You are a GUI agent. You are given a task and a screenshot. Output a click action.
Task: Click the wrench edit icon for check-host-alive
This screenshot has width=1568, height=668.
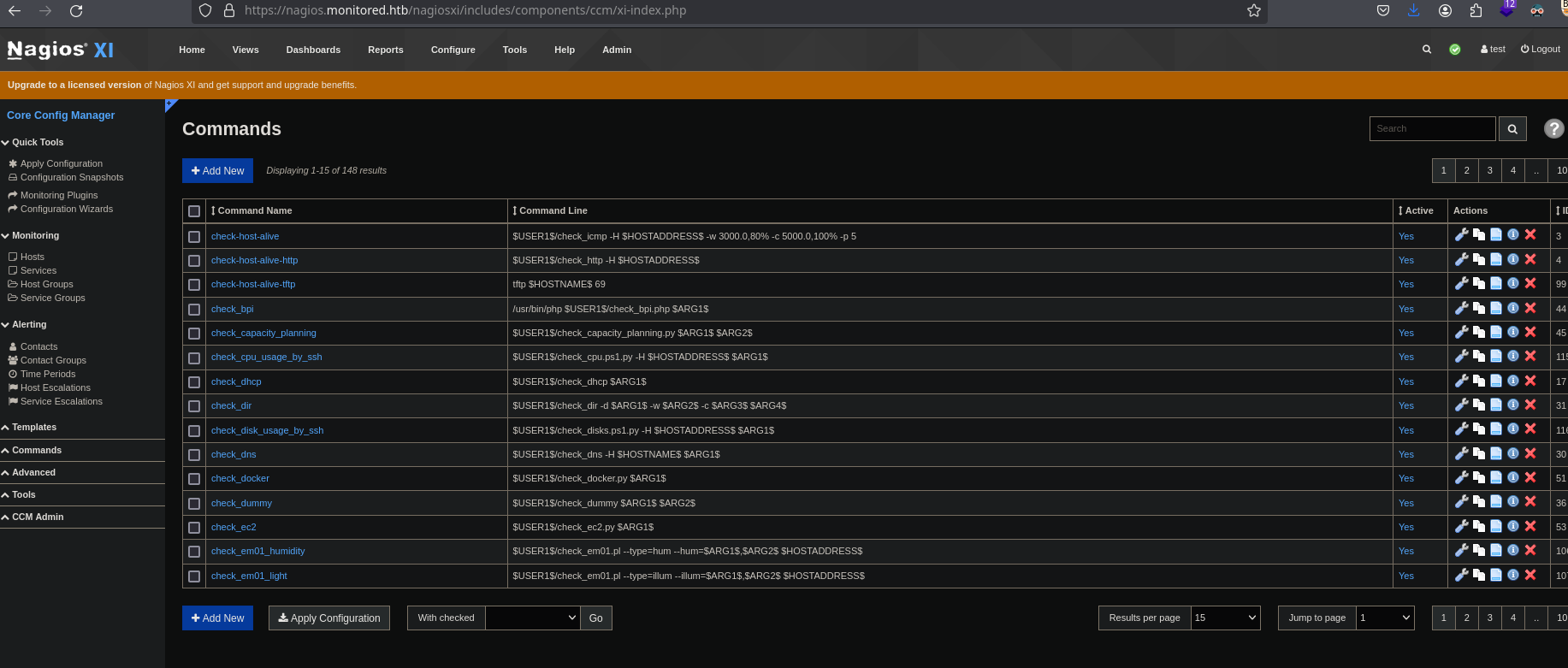1461,235
